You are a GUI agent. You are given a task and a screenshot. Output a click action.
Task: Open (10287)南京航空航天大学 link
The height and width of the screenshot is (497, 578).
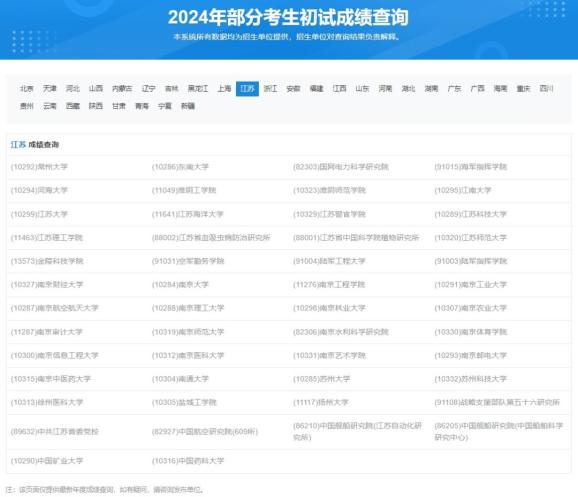55,308
